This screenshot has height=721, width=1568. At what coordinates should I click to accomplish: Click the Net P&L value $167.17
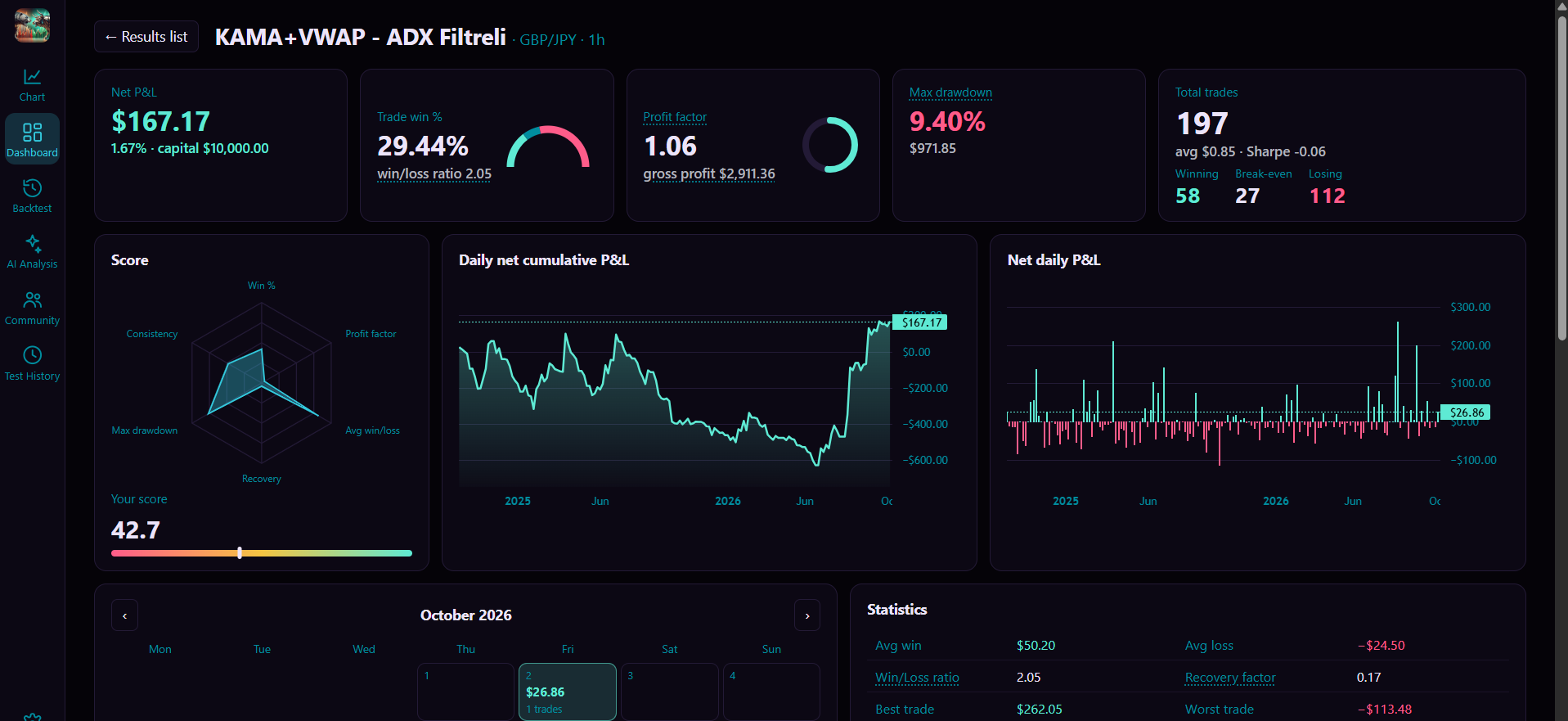pyautogui.click(x=161, y=122)
